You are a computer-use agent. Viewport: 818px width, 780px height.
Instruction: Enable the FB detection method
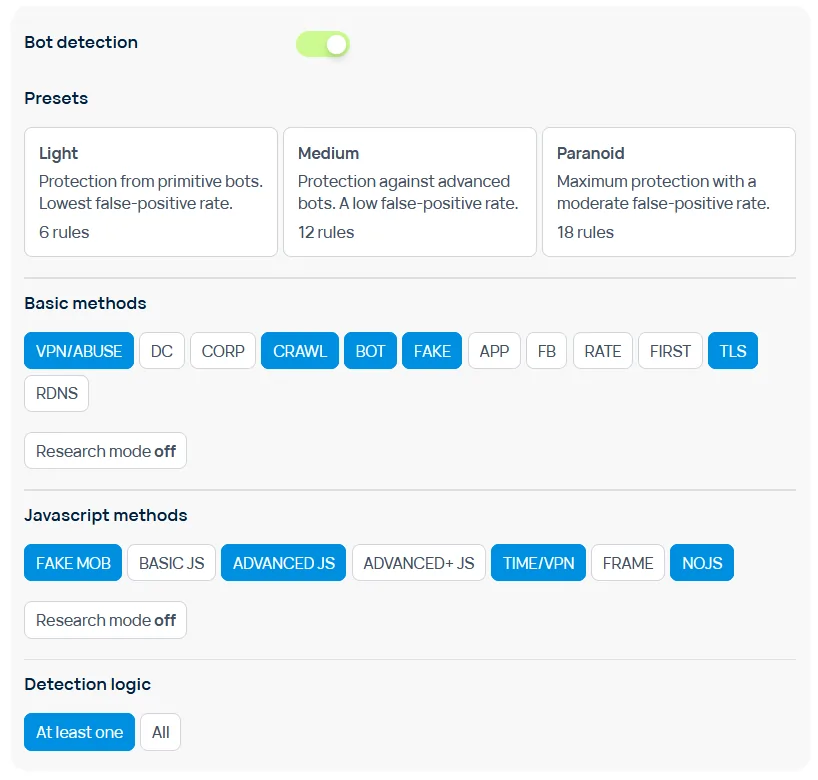pyautogui.click(x=546, y=351)
